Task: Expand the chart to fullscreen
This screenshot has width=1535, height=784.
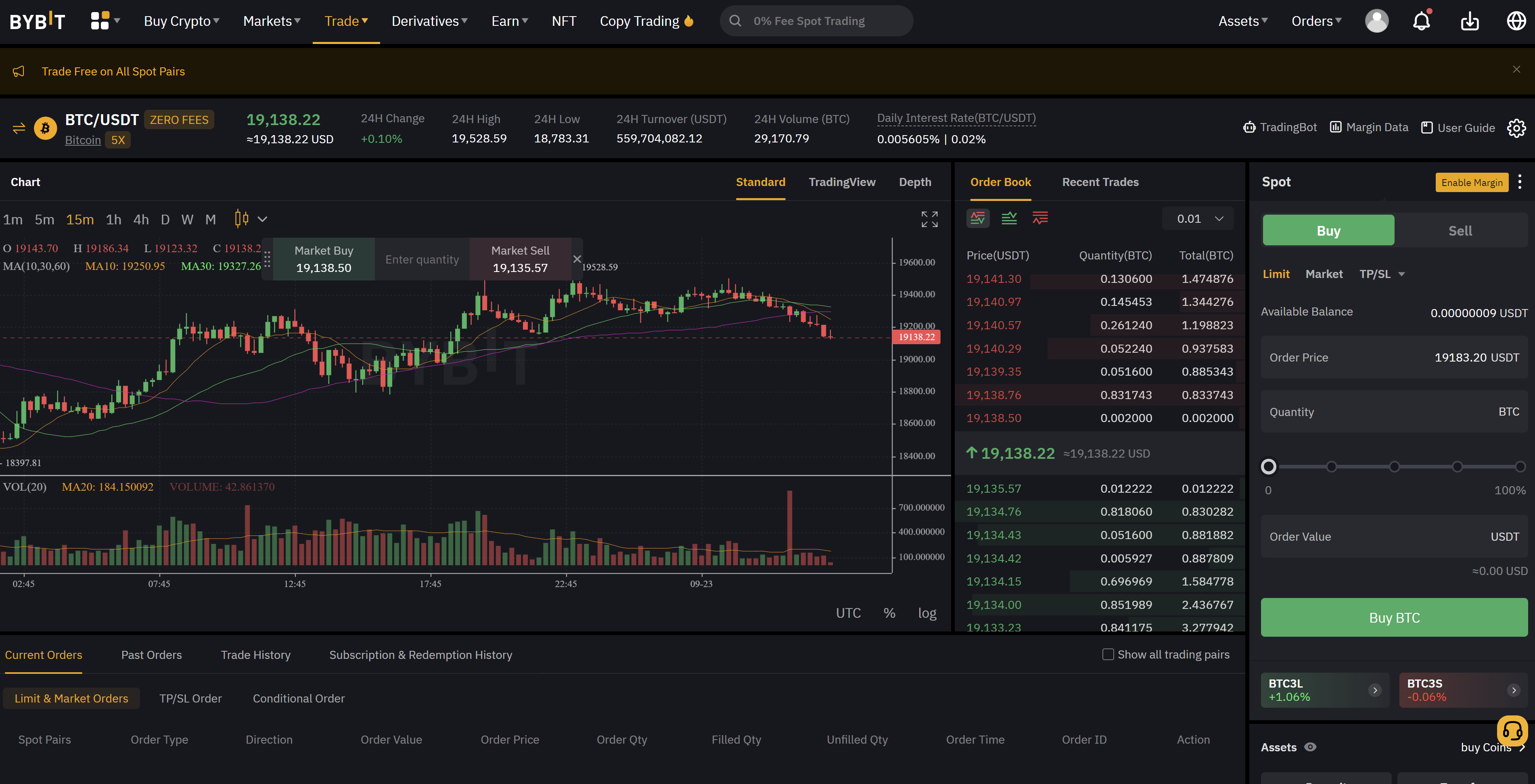Action: pyautogui.click(x=930, y=219)
